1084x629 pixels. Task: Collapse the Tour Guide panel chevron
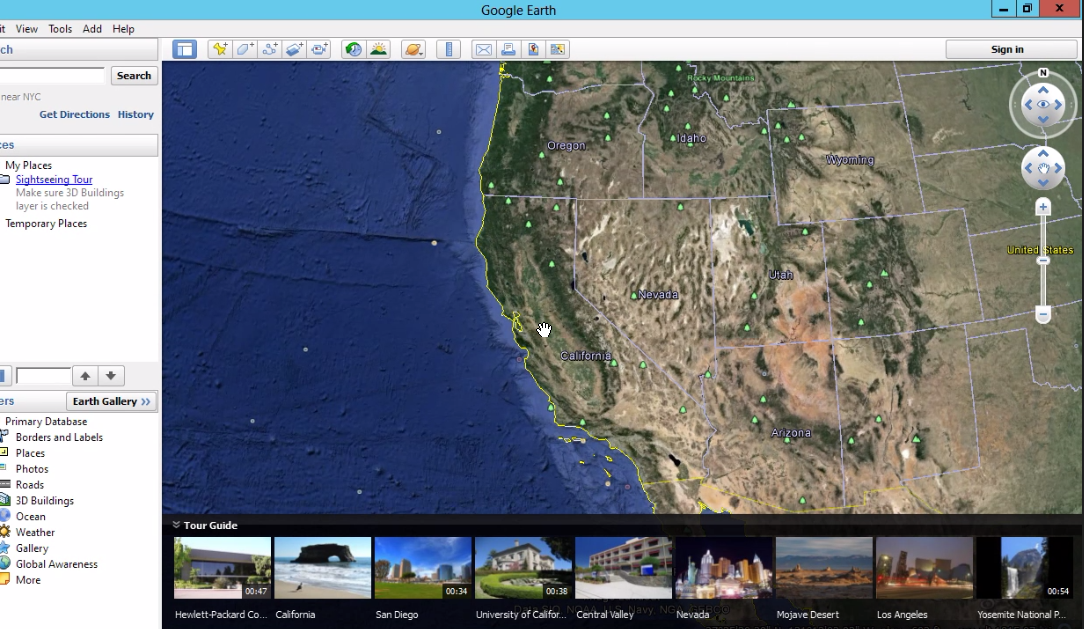tap(176, 525)
